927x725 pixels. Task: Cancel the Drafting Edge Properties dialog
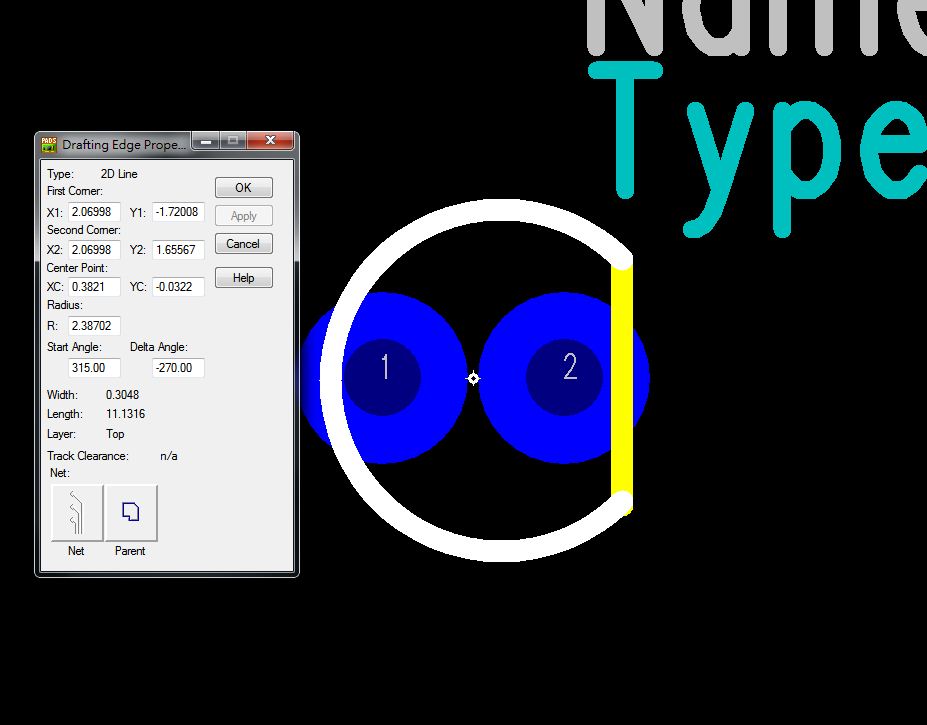(244, 244)
